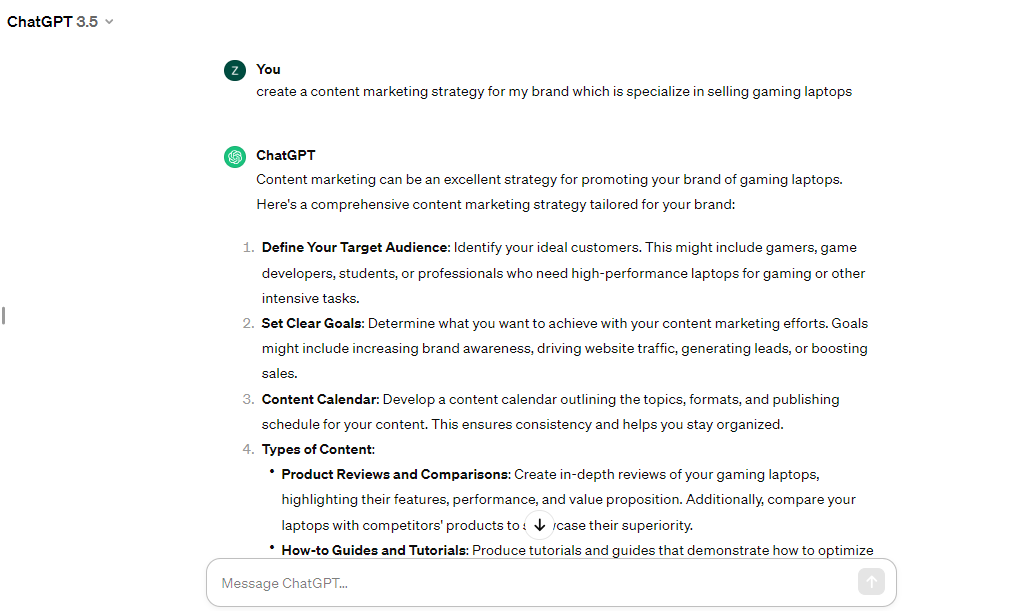Click the ChatGPT 3.5 title text
The image size is (1031, 611).
click(x=53, y=22)
